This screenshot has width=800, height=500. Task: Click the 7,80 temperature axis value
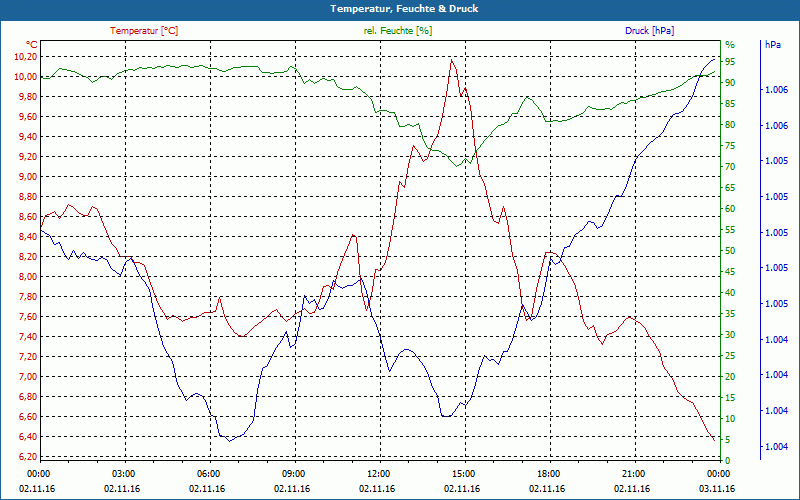tap(28, 296)
